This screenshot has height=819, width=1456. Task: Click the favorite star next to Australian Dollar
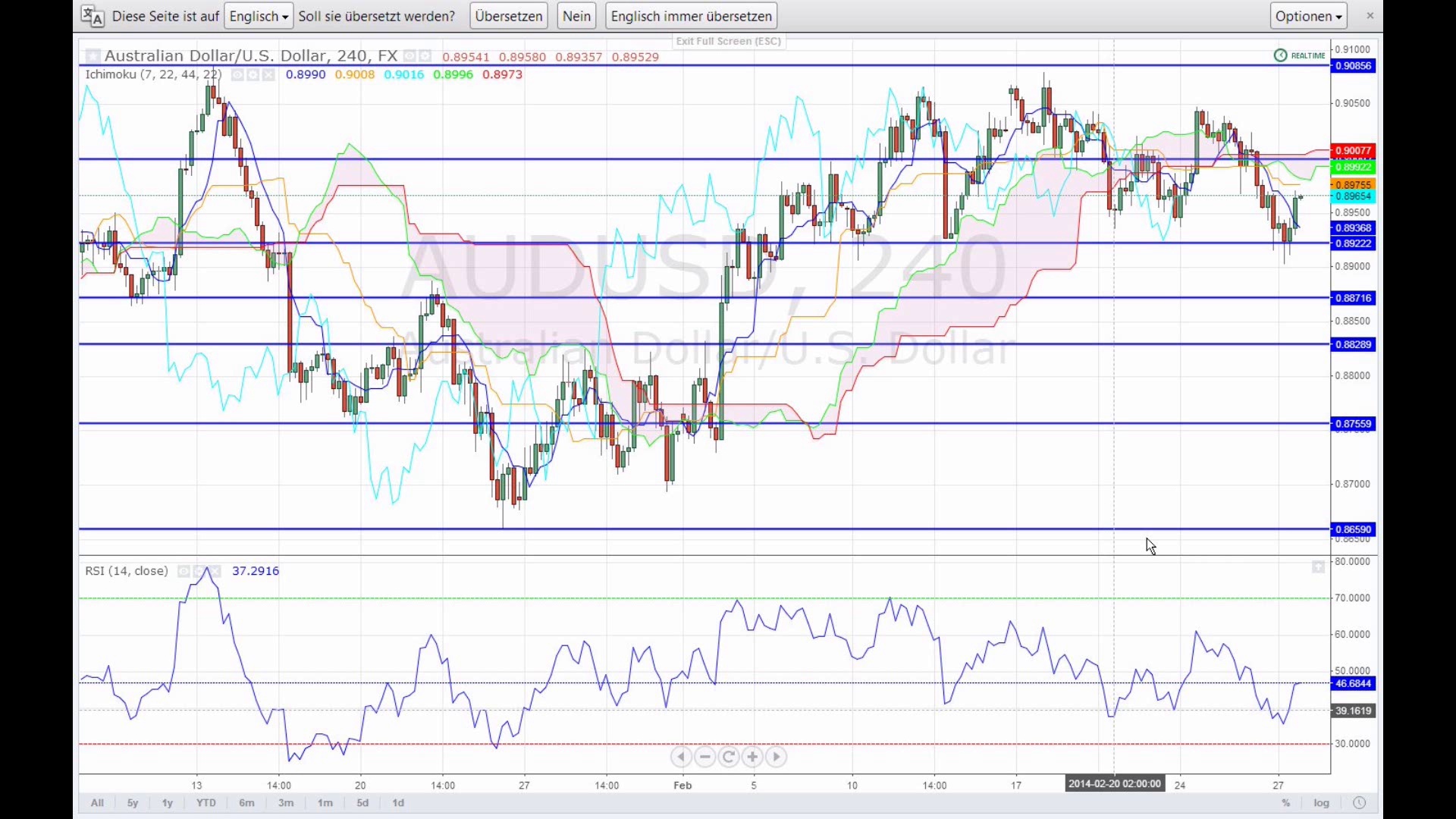[93, 55]
